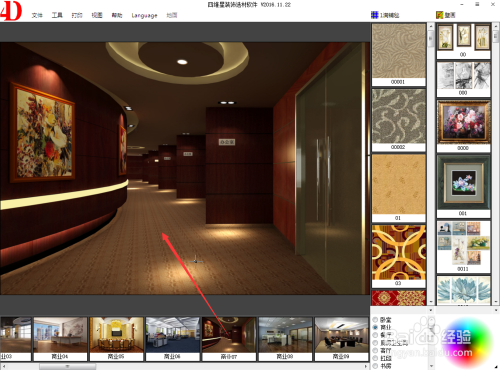Image resolution: width=500 pixels, height=370 pixels.
Task: Select the blue lotus painting thumbnail
Action: tap(464, 290)
